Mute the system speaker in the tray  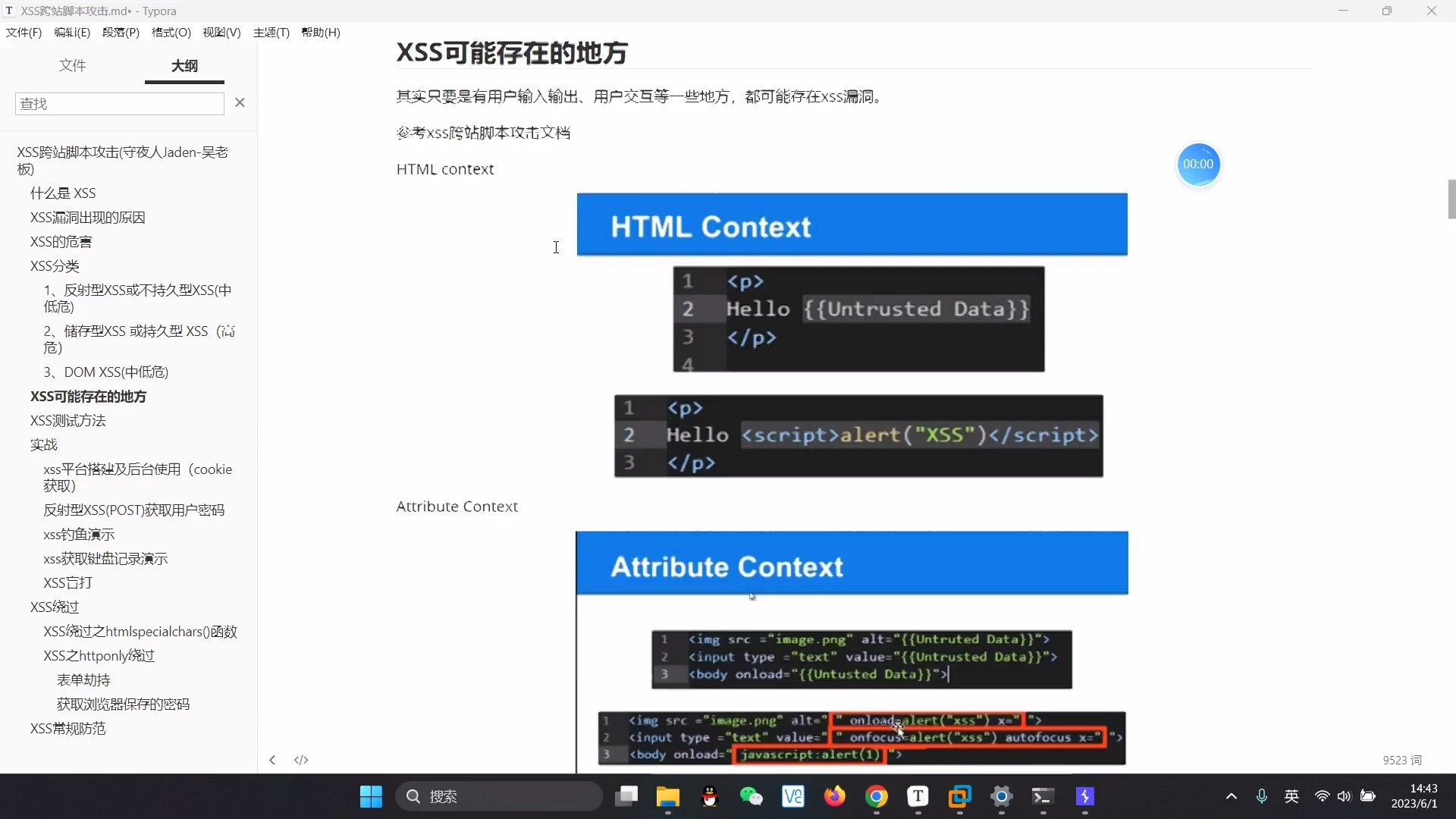click(1344, 796)
